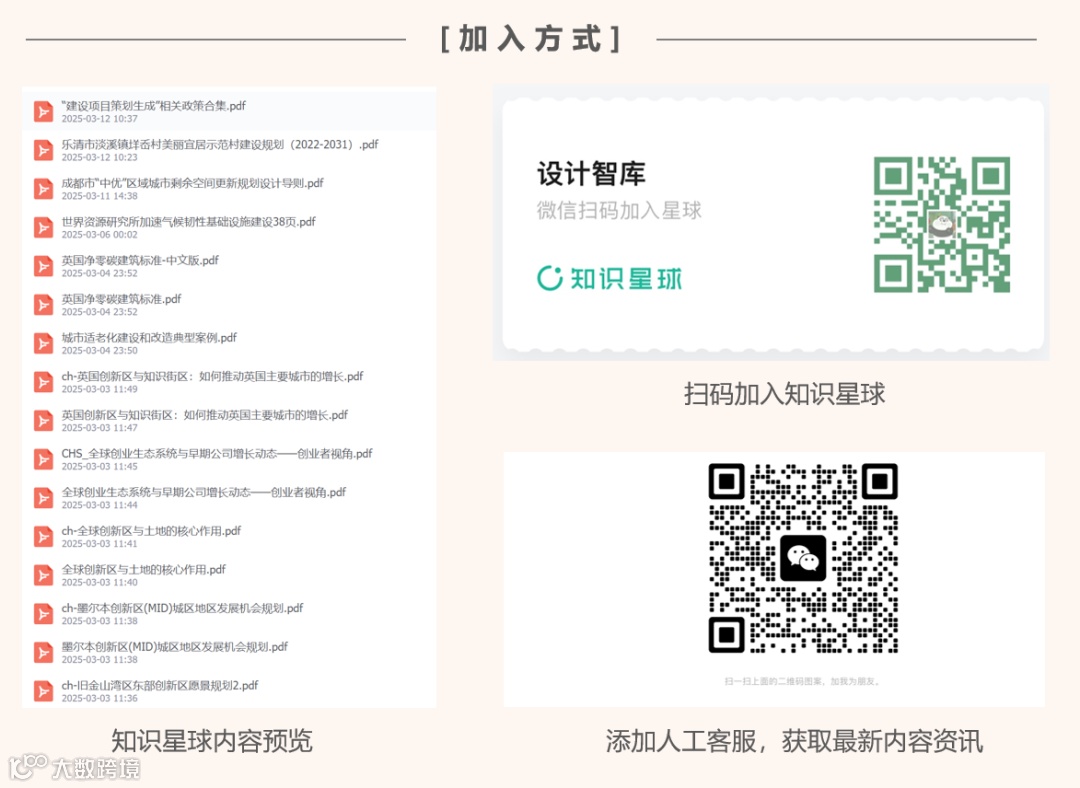1080x788 pixels.
Task: Click the WeChat icon inside the black QR code
Action: [x=804, y=559]
